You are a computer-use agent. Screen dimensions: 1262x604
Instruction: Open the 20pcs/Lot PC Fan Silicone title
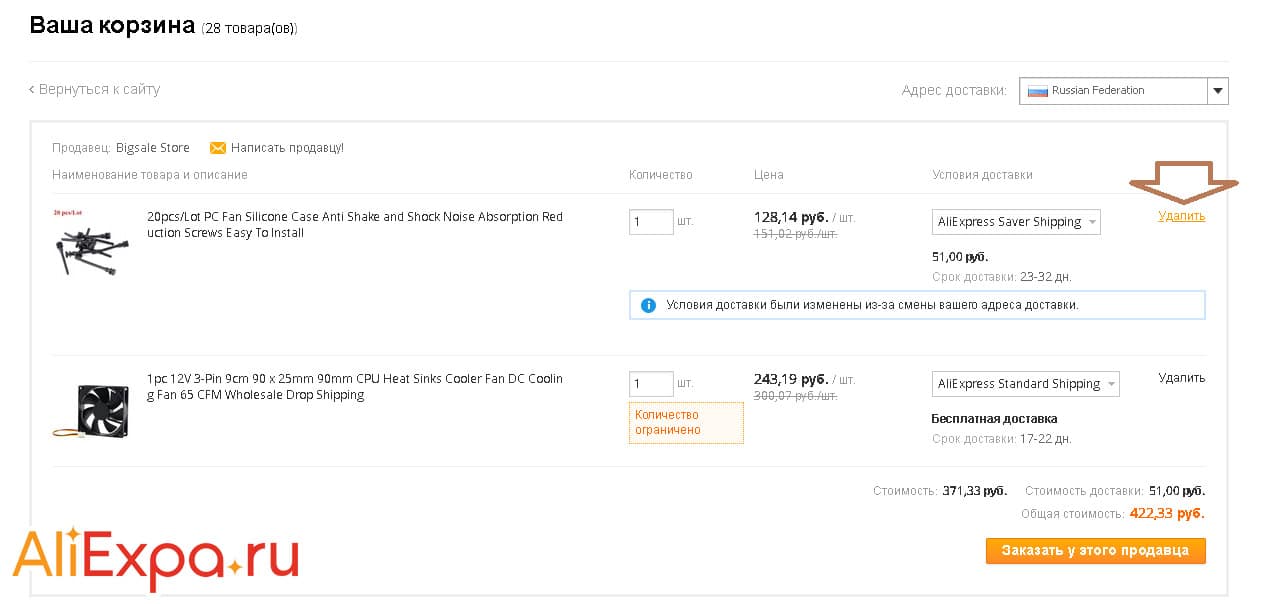click(x=355, y=225)
